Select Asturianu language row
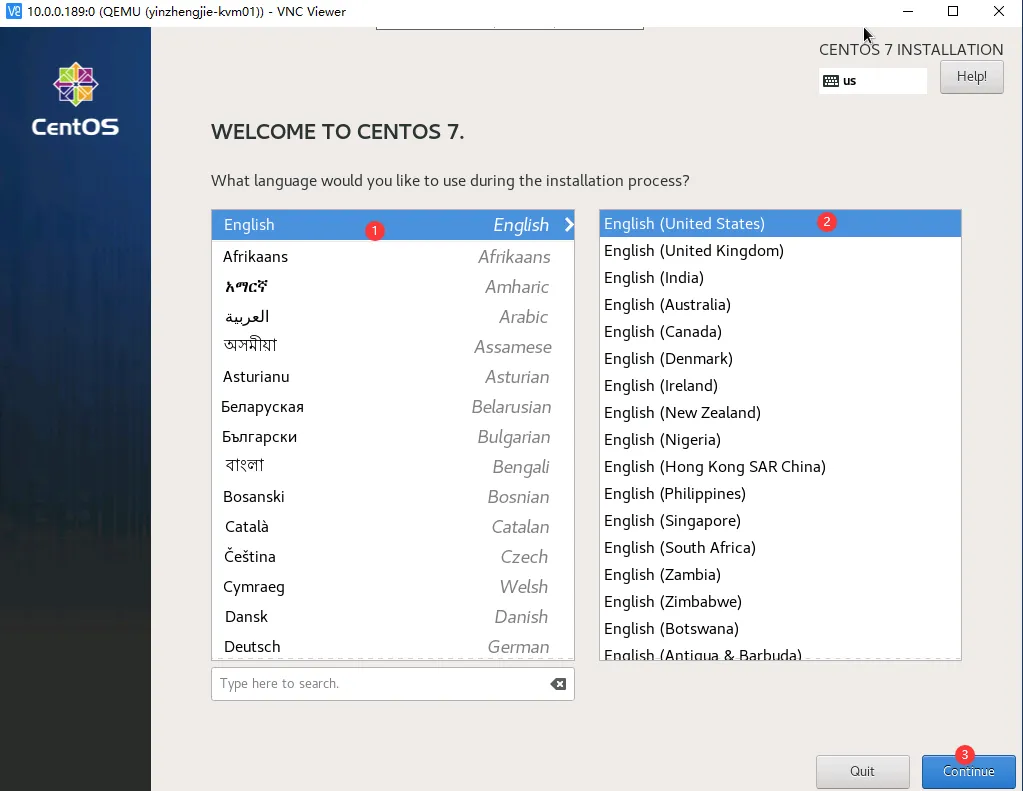The width and height of the screenshot is (1023, 791). click(x=393, y=377)
